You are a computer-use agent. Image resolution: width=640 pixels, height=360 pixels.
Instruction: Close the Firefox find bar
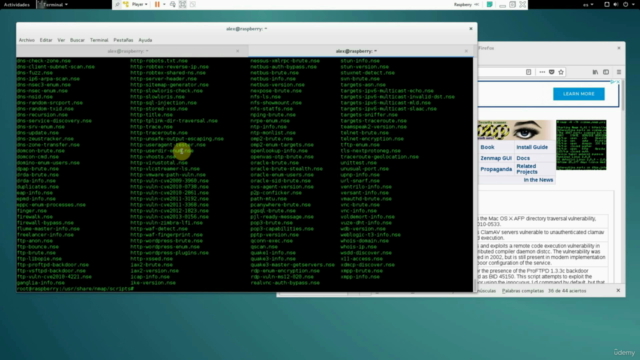pyautogui.click(x=618, y=291)
